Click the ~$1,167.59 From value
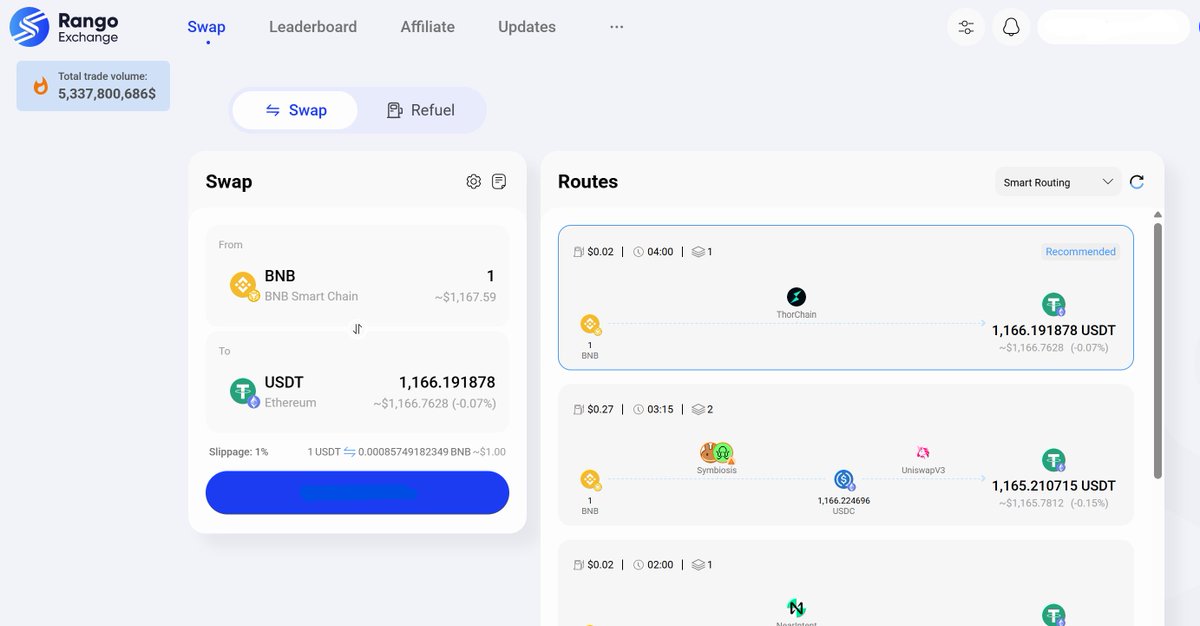The height and width of the screenshot is (626, 1200). coord(465,297)
